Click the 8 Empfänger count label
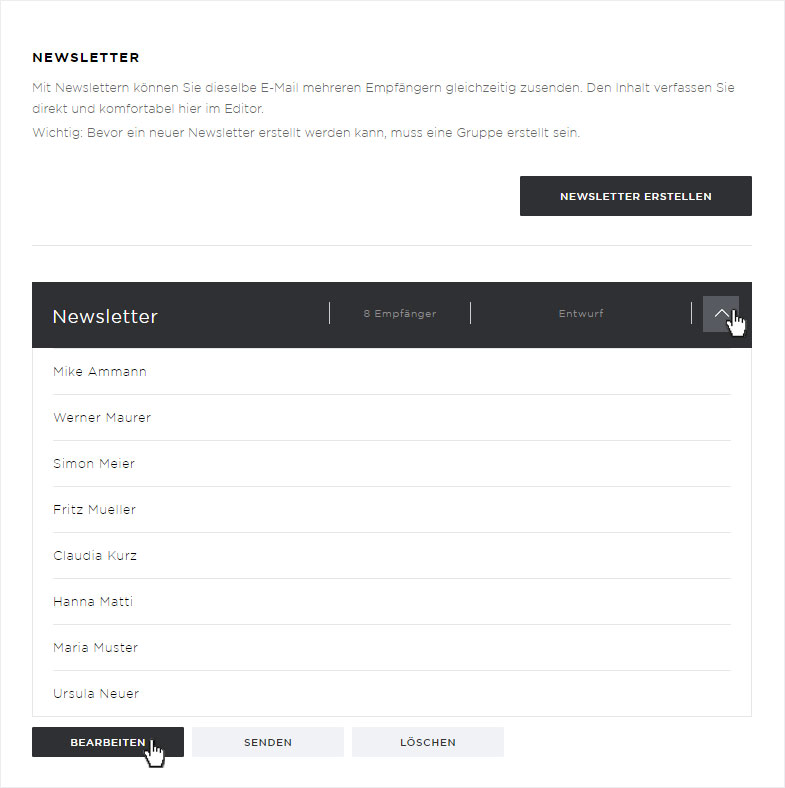Screen dimensions: 785x788 click(x=400, y=314)
